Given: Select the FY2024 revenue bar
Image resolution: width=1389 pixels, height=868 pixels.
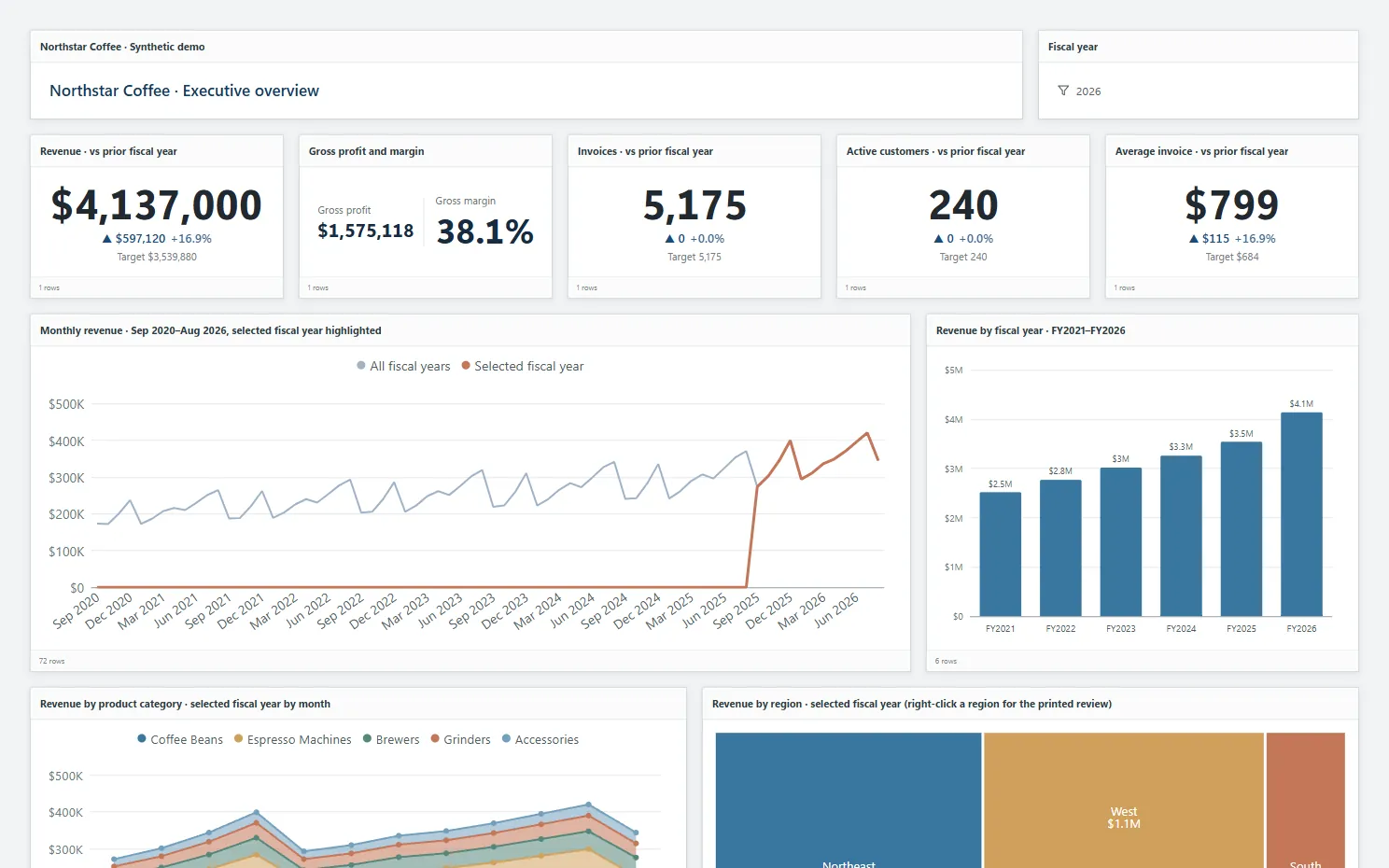Looking at the screenshot, I should click(x=1181, y=536).
